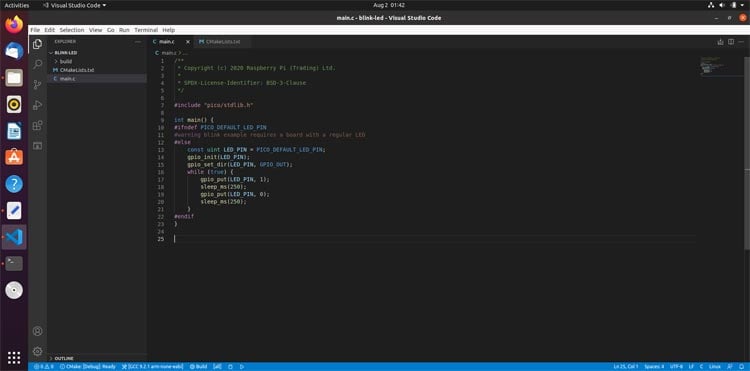750x371 pixels.
Task: Open Thunderbird Mail from the dock
Action: [x=14, y=51]
